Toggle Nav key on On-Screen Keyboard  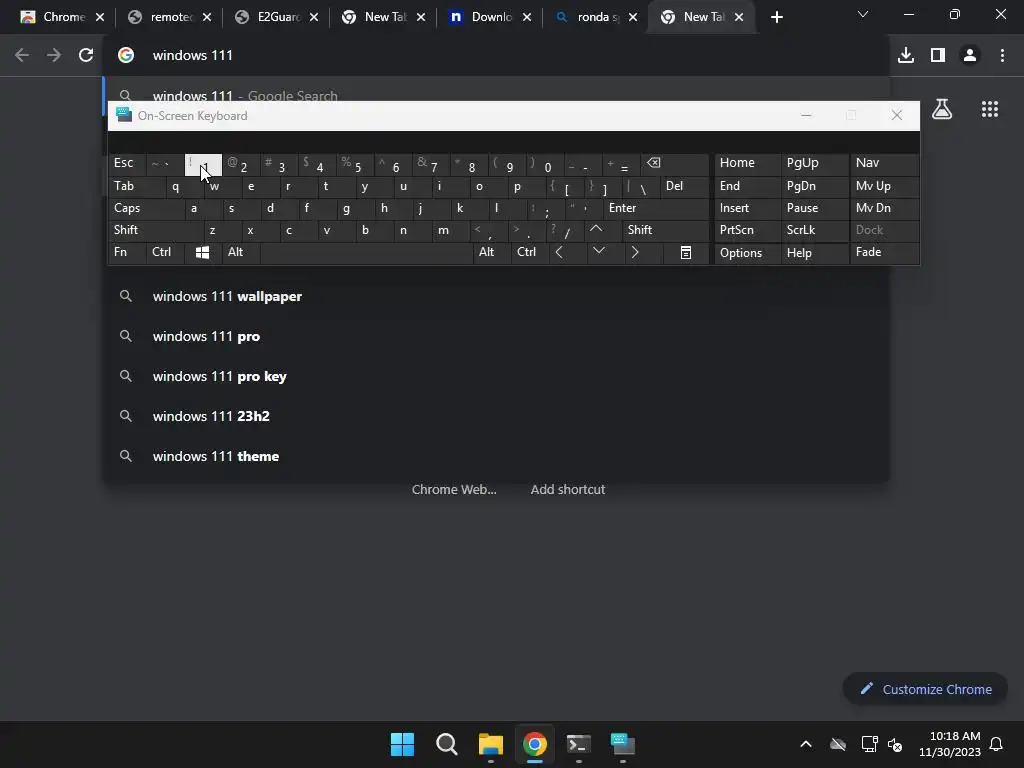(x=884, y=163)
